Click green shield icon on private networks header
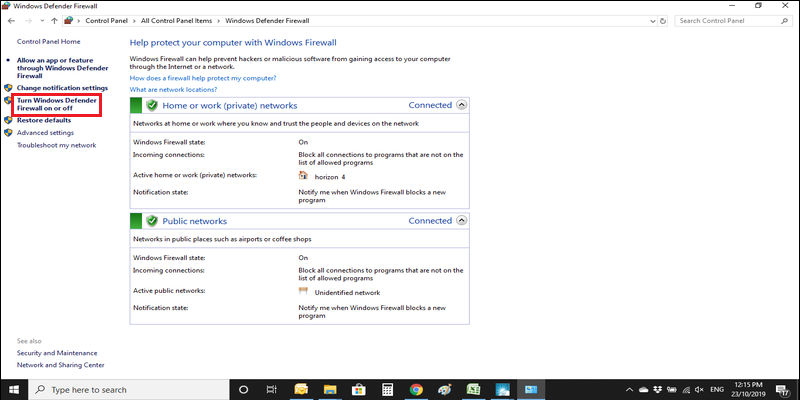Image resolution: width=800 pixels, height=400 pixels. [x=152, y=106]
